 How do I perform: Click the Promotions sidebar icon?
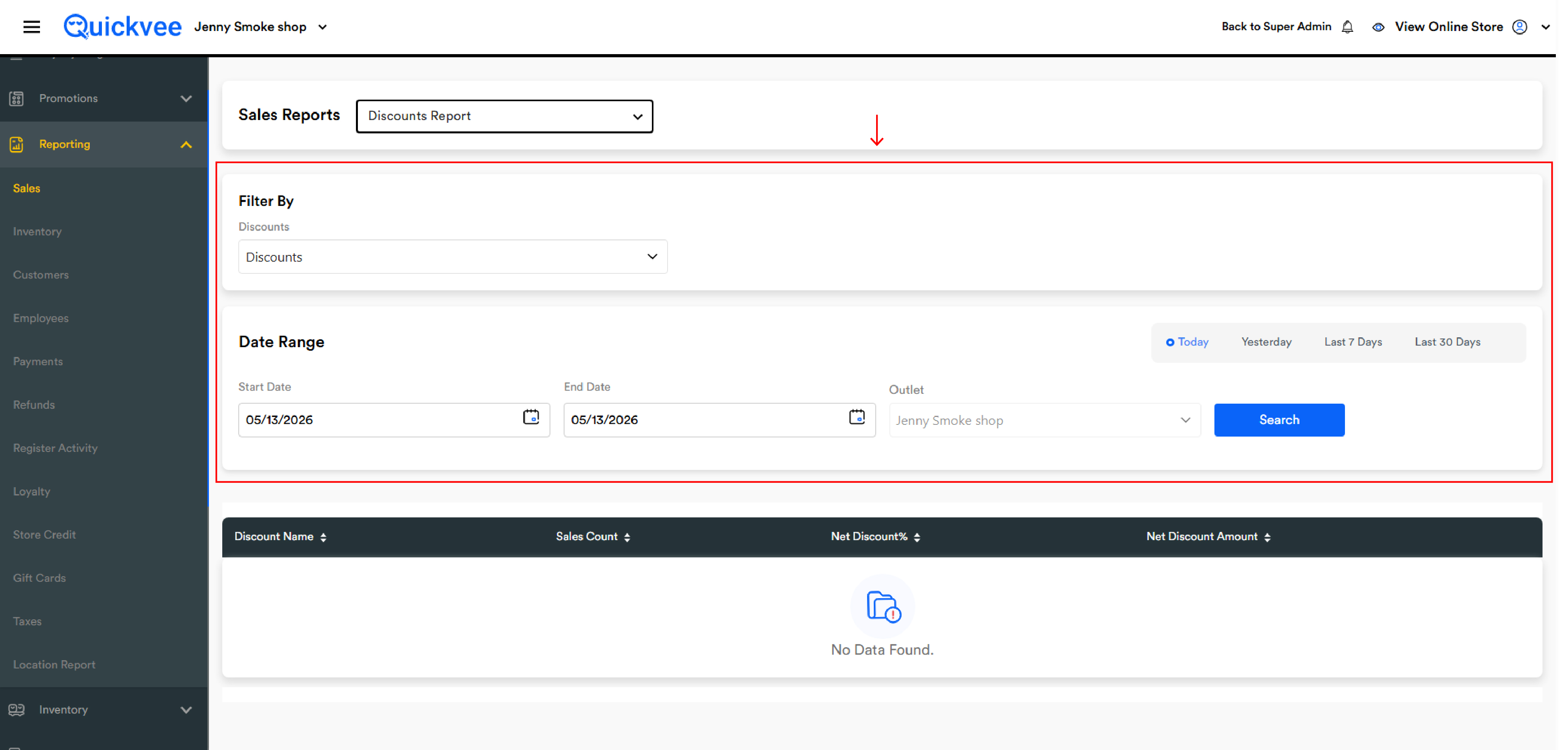(x=16, y=98)
